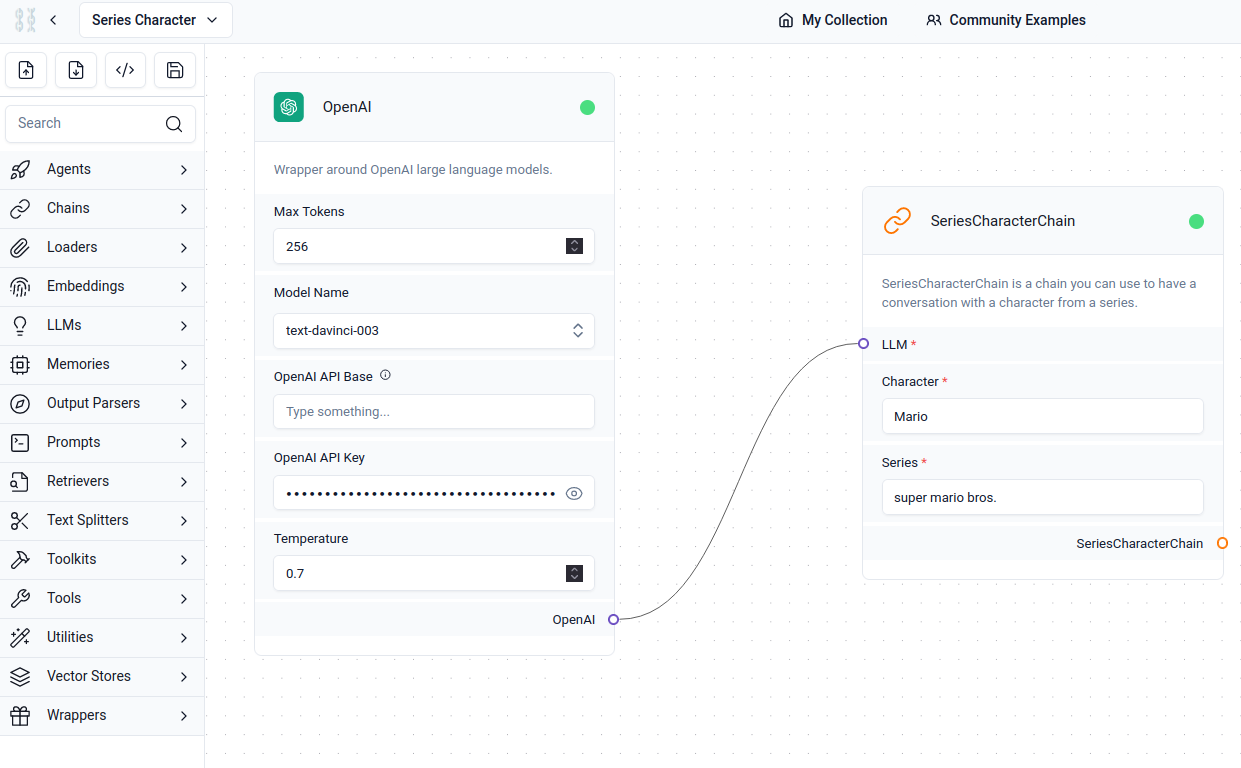Click the OpenAI logo on the node header

pyautogui.click(x=288, y=107)
